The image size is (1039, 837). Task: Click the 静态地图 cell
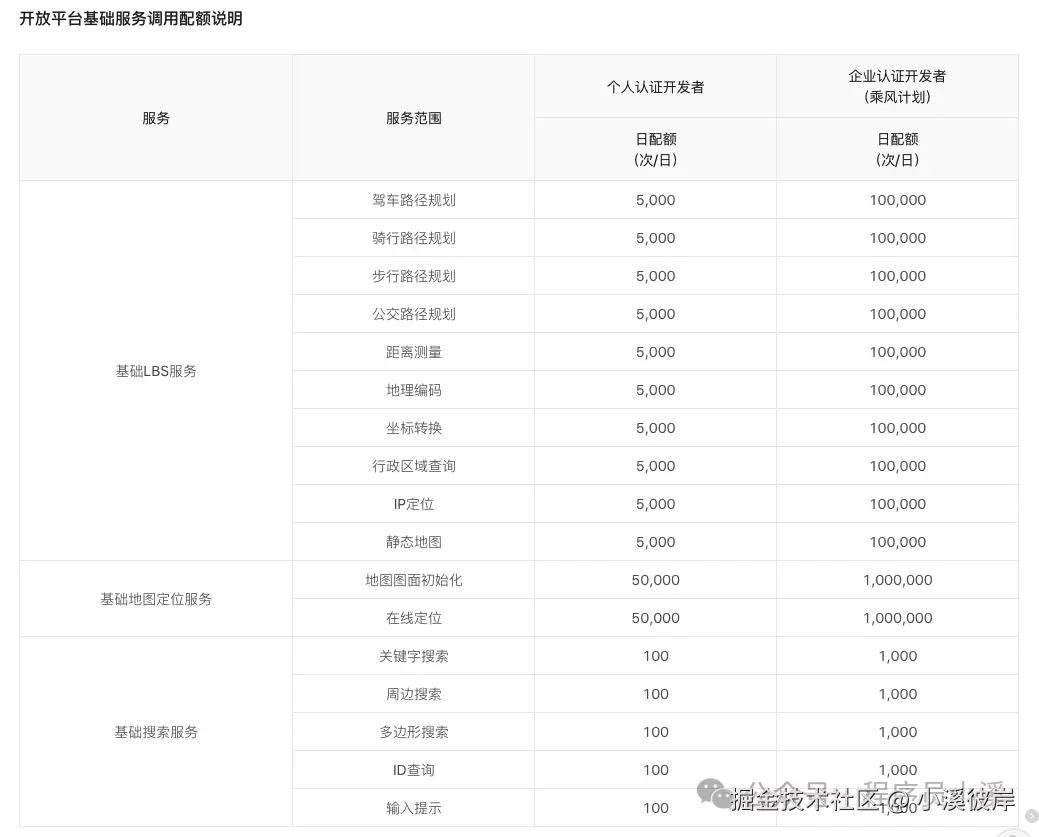click(412, 541)
